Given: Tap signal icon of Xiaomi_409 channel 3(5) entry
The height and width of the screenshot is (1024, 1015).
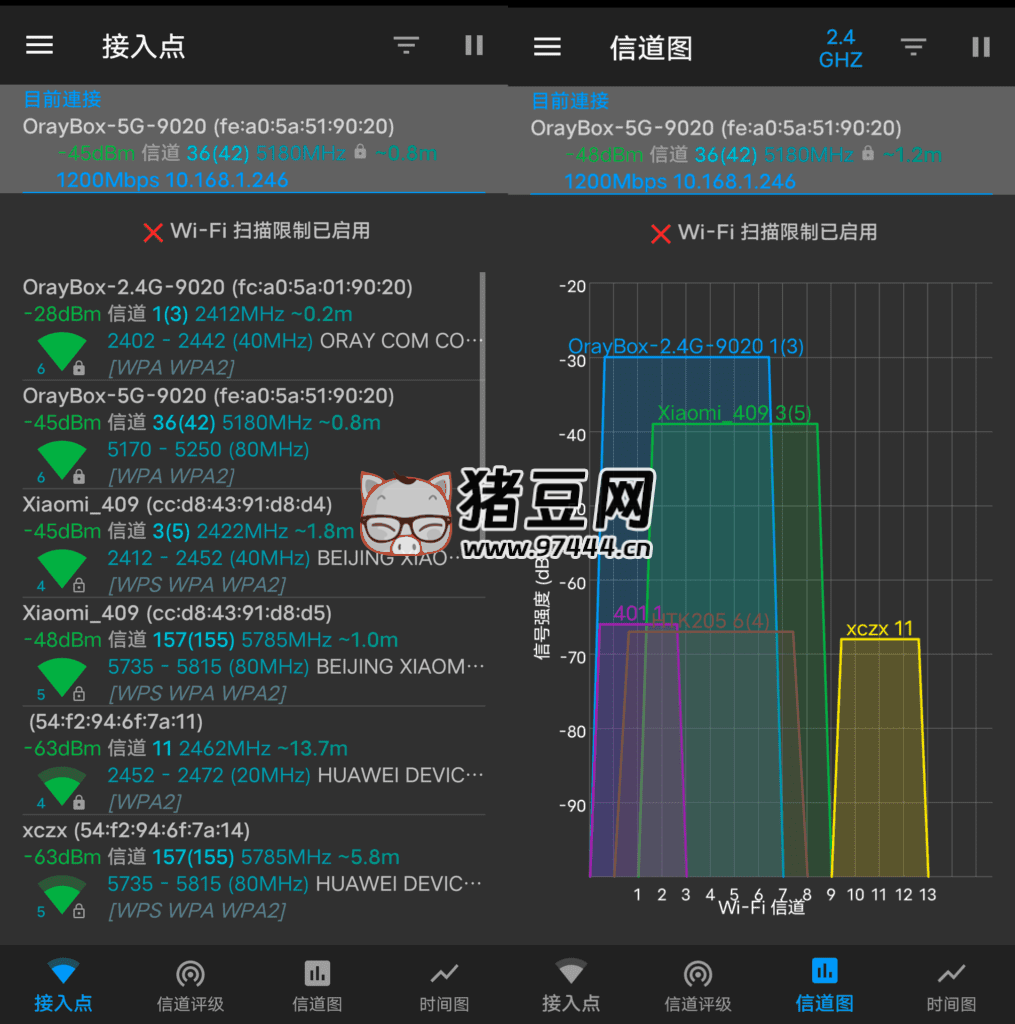Looking at the screenshot, I should [62, 569].
